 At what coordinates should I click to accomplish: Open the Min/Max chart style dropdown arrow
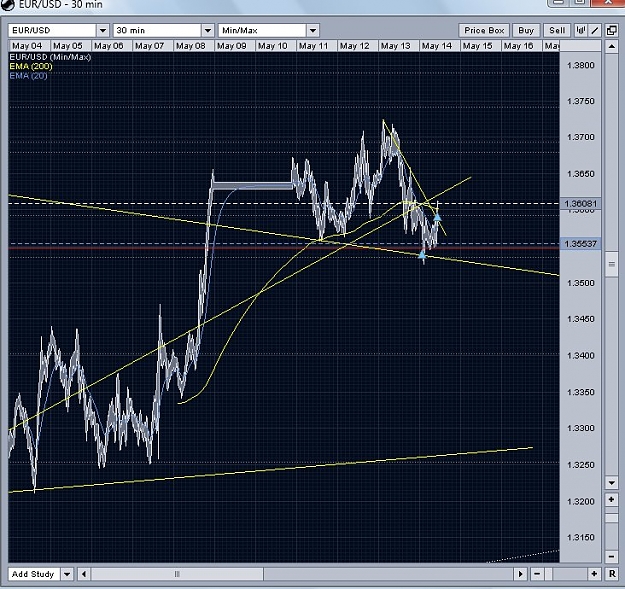[x=313, y=30]
